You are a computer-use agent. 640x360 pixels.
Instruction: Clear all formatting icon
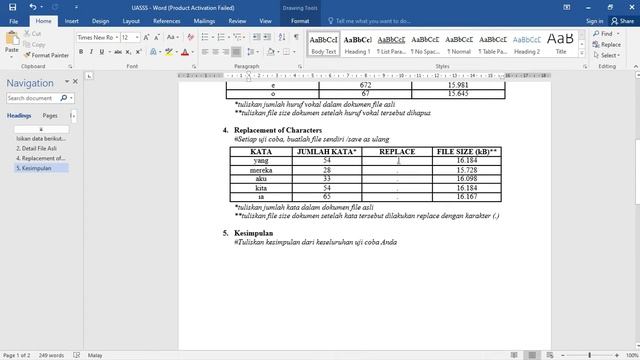tap(190, 38)
